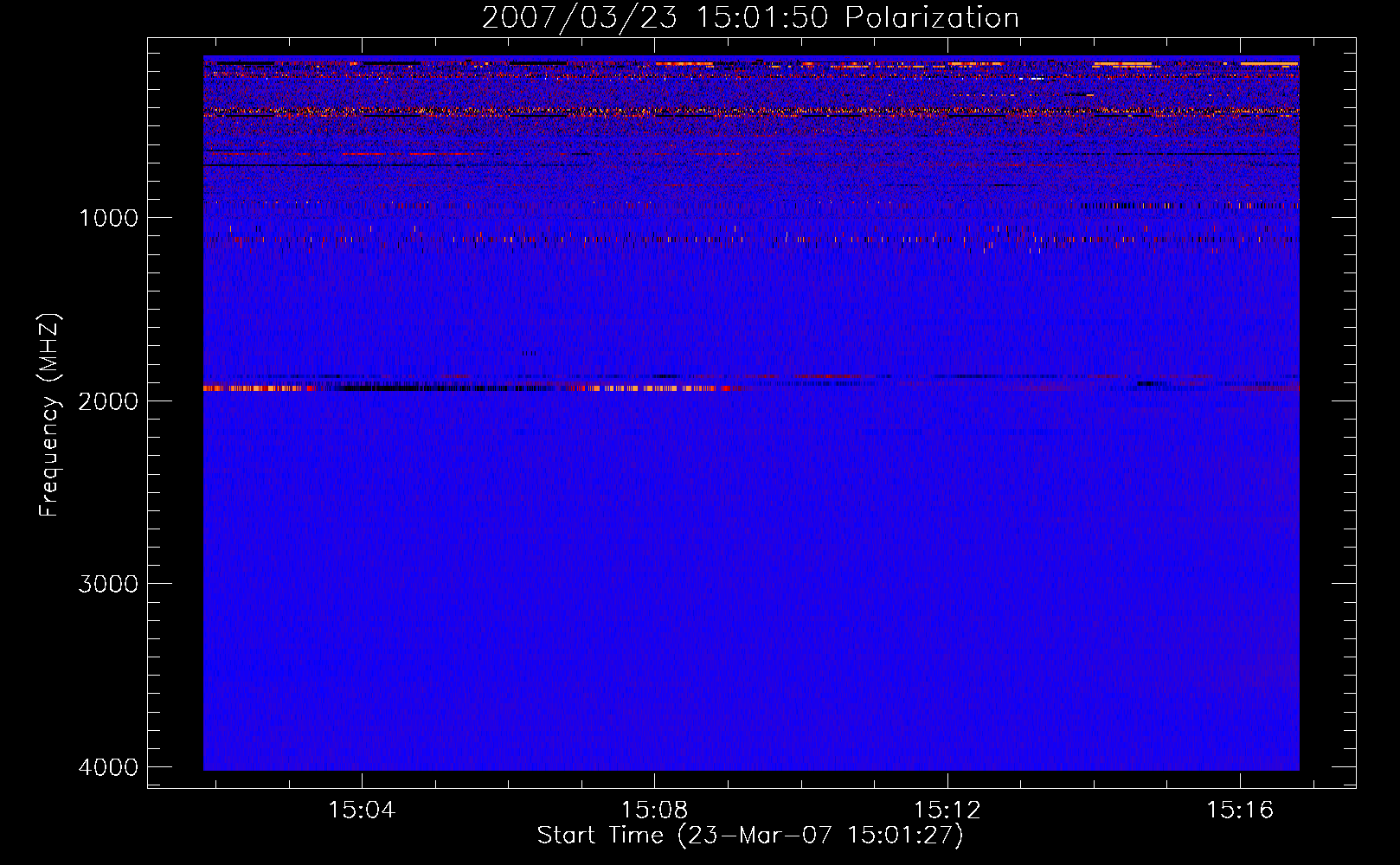Click the 3000 frequency tick label
1400x865 pixels.
coord(108,584)
